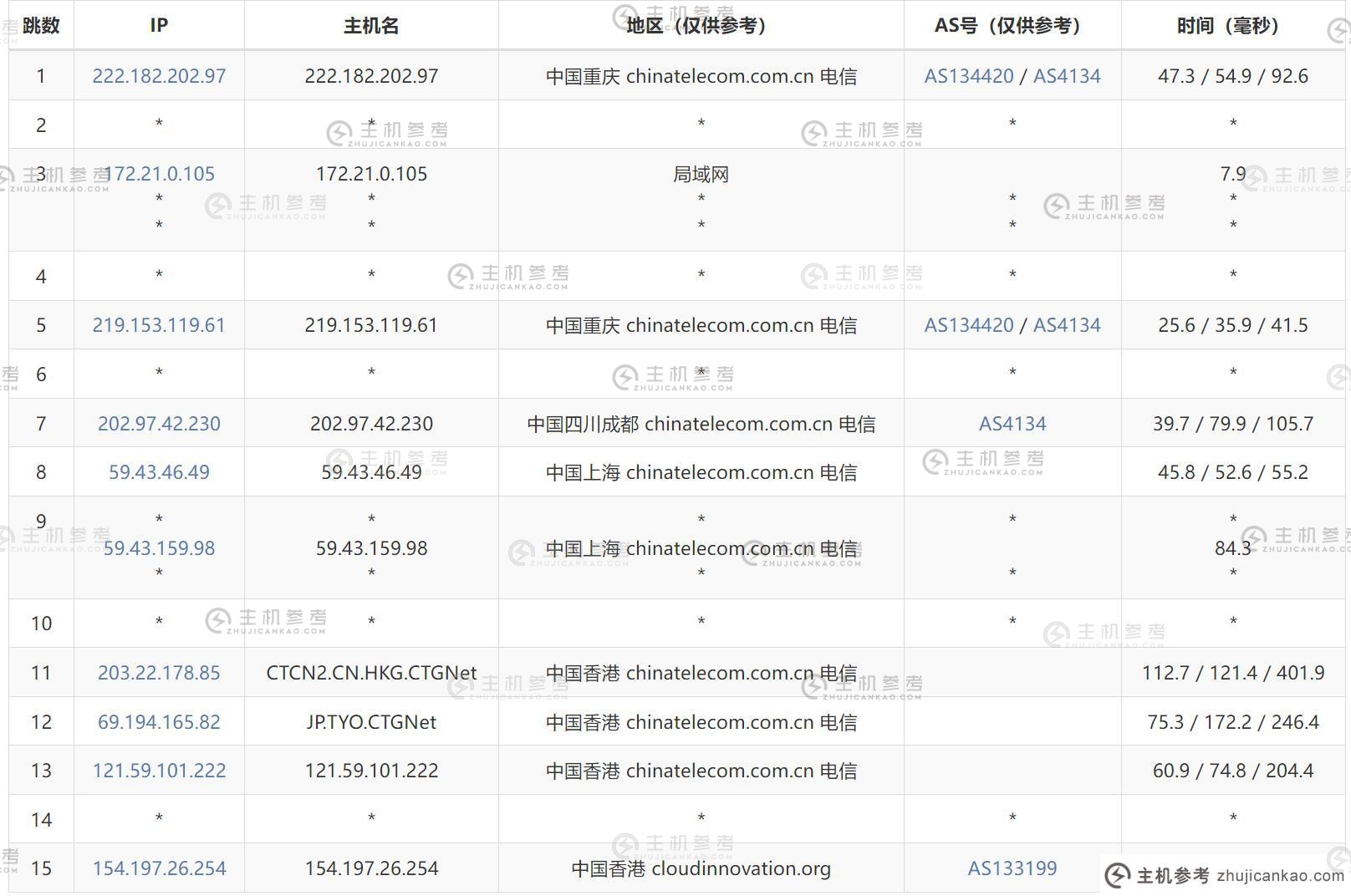Click time value 47.3 / 54.9 / 92.6
This screenshot has height=896, width=1351.
pyautogui.click(x=1233, y=76)
